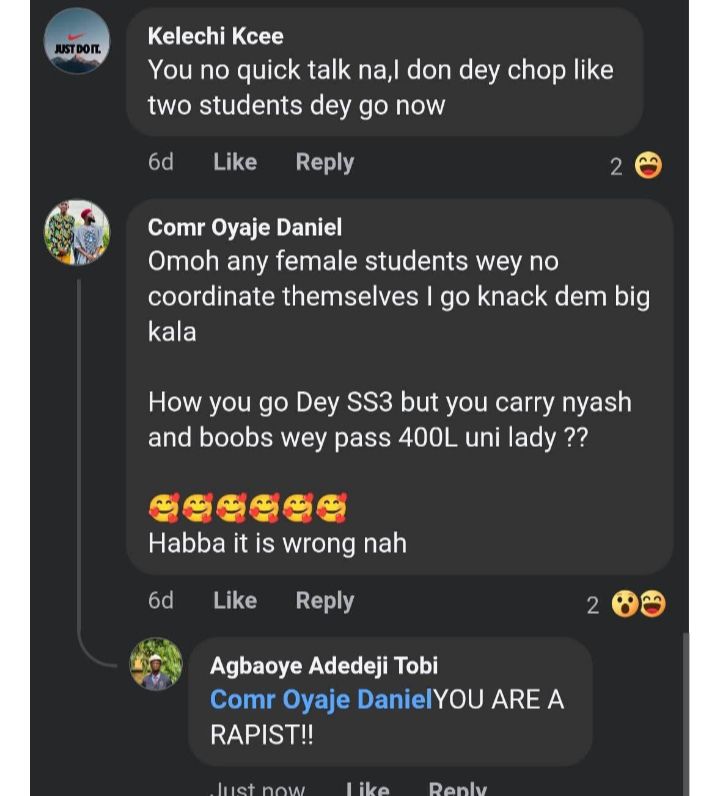Open Comr Oyaje Daniel's profile picture
The image size is (720, 796).
coord(77,232)
